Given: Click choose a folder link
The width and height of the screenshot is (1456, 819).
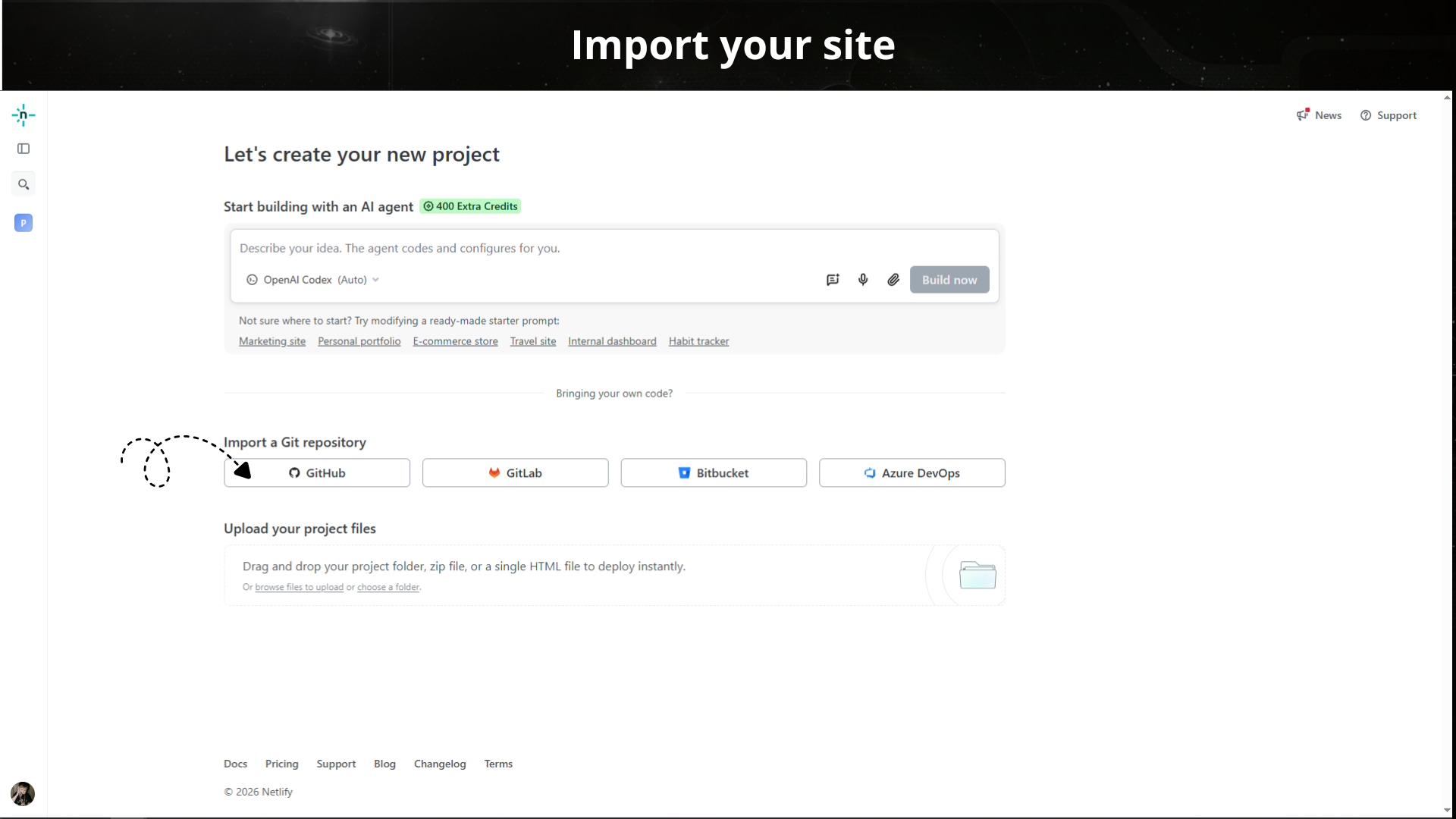Looking at the screenshot, I should click(x=388, y=587).
